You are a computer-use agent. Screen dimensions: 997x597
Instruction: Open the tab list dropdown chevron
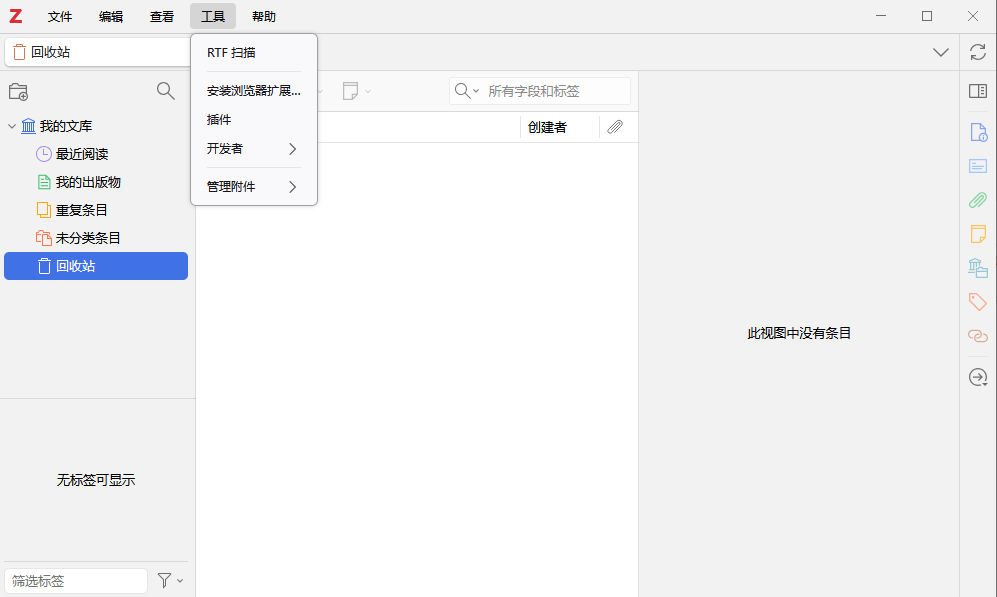tap(940, 52)
